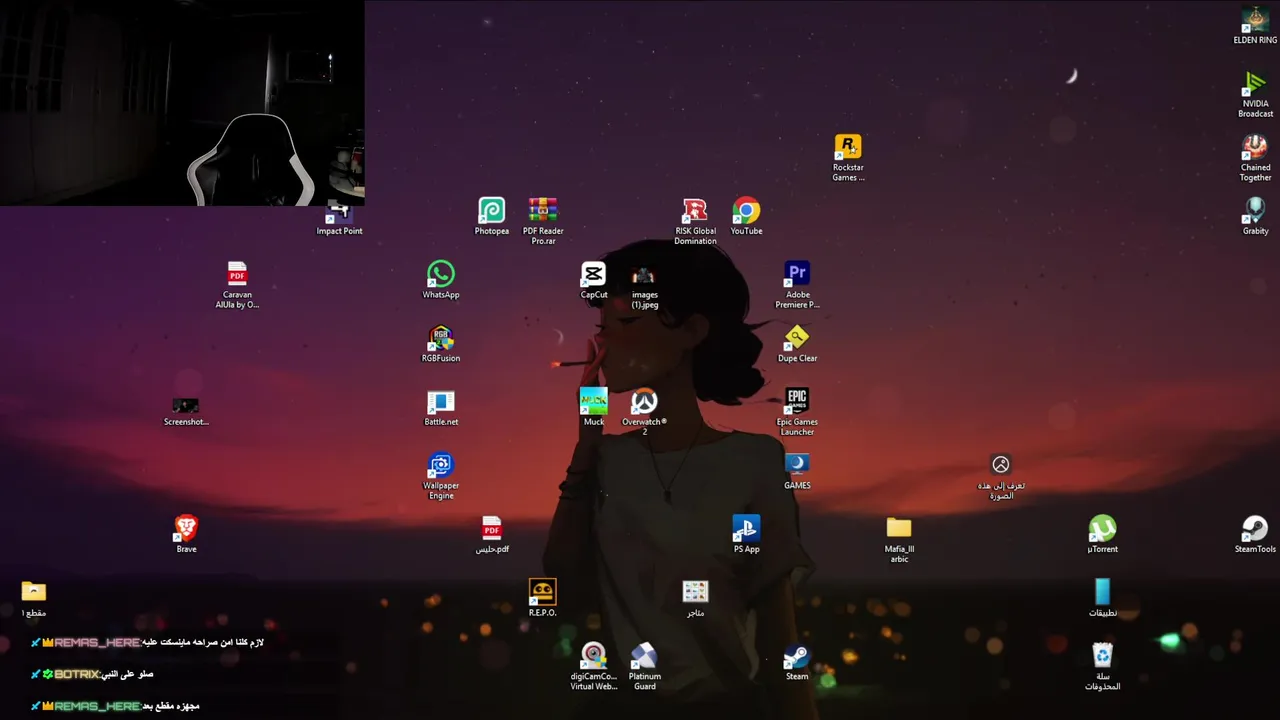Launch Battle.net from the desktop

pos(441,407)
